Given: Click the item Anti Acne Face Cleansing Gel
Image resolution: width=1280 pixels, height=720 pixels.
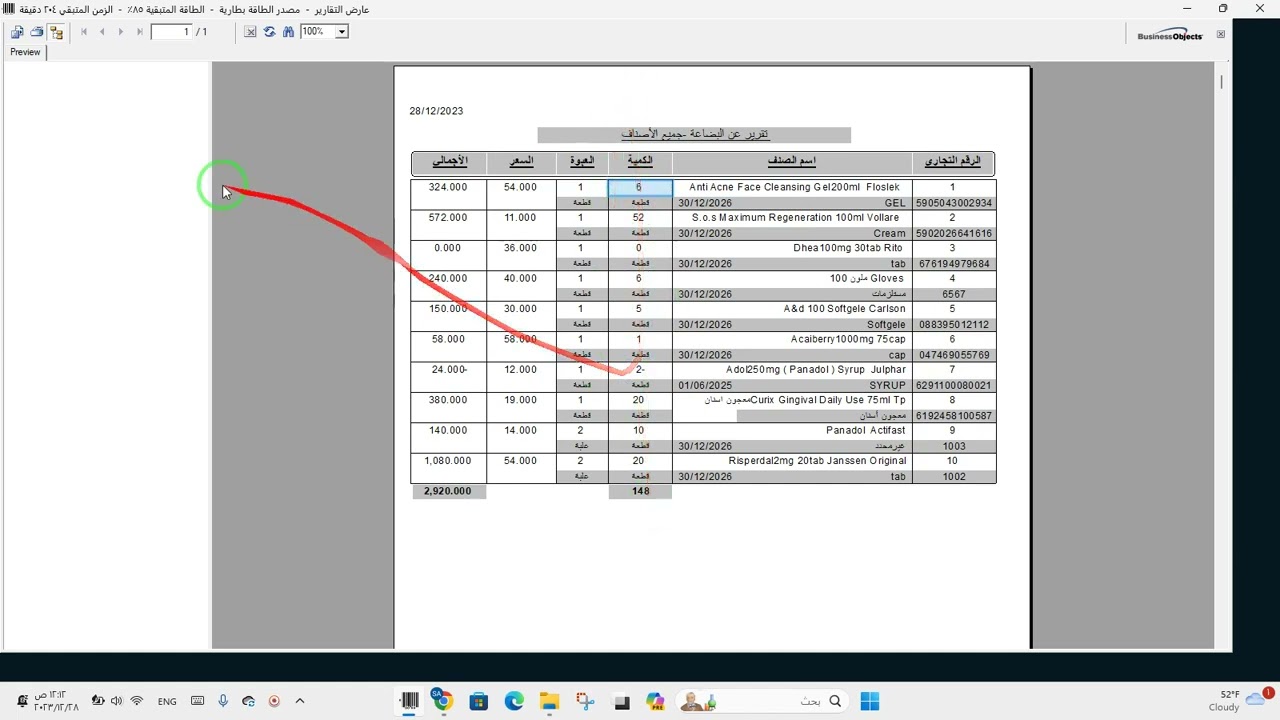Looking at the screenshot, I should (794, 187).
